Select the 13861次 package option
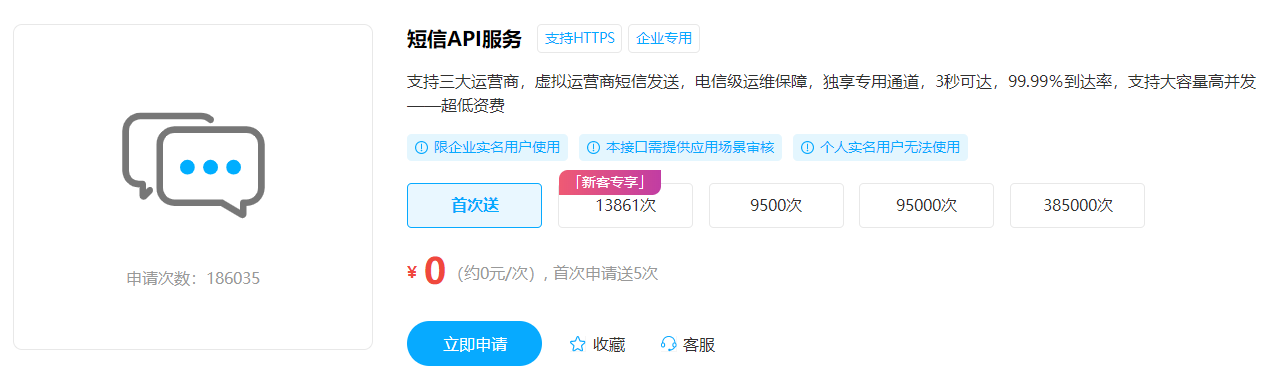This screenshot has height=389, width=1269. tap(625, 205)
